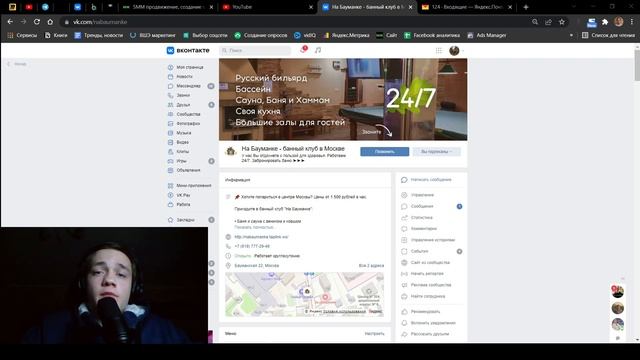
Task: Click Написать сообщение in community menu
Action: (x=427, y=180)
